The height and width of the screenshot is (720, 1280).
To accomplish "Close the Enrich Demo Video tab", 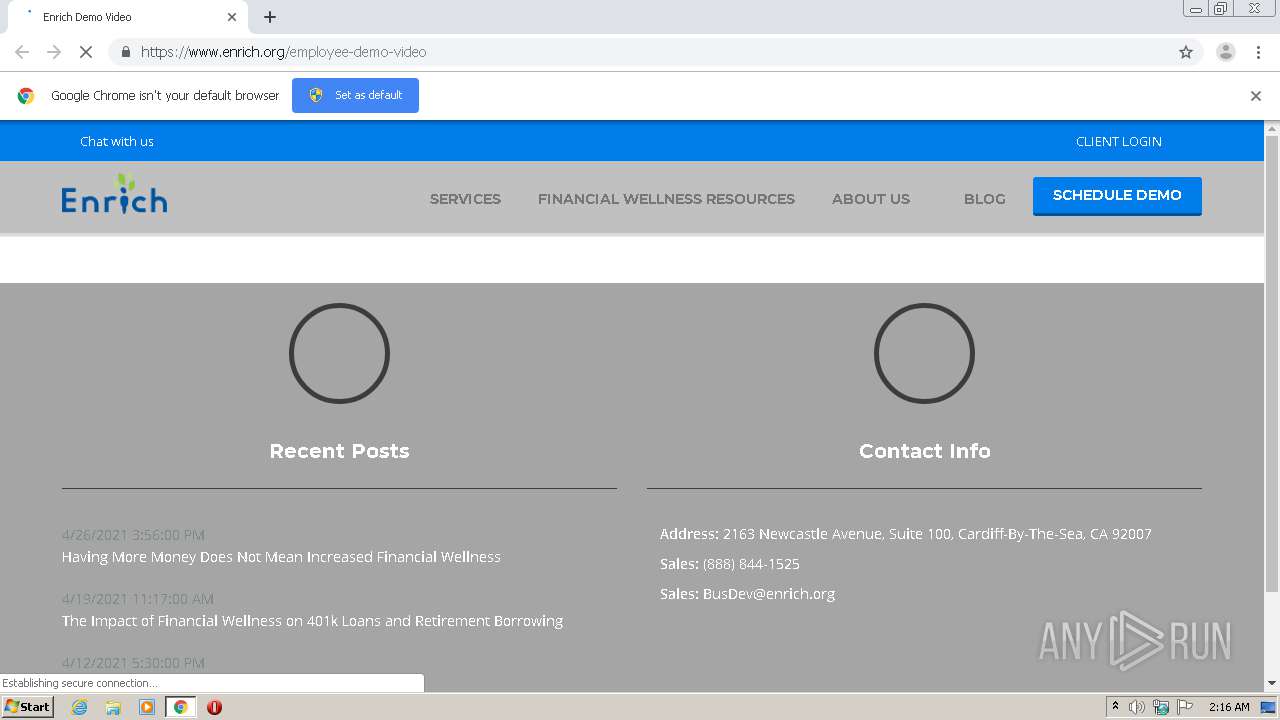I will [232, 17].
